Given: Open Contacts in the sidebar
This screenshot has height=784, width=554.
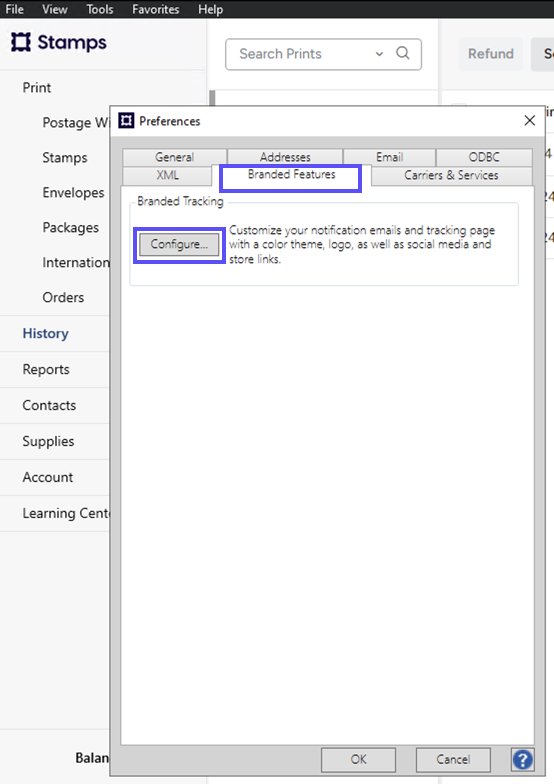Looking at the screenshot, I should click(49, 406).
